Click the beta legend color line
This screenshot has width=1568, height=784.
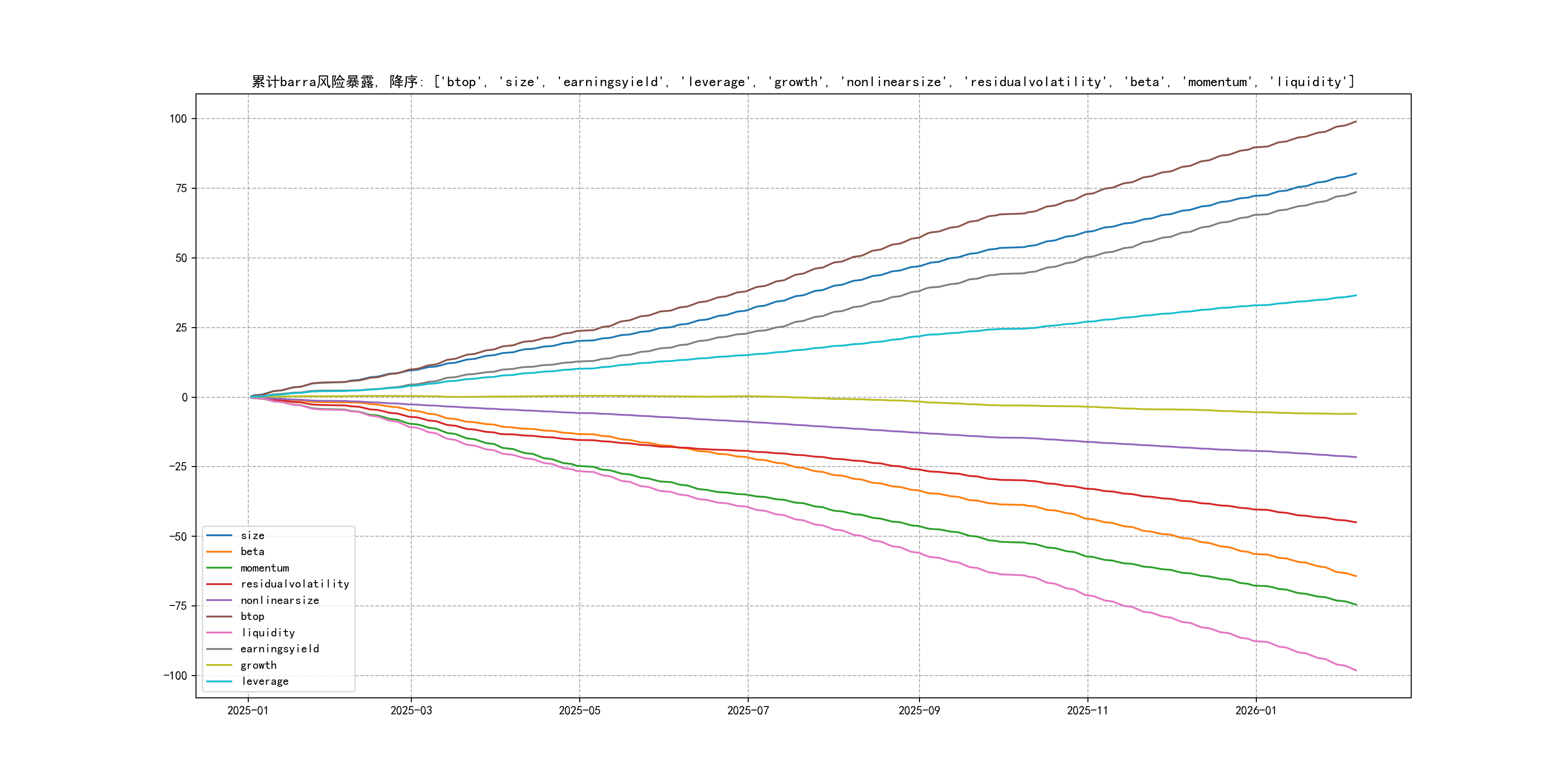coord(219,552)
